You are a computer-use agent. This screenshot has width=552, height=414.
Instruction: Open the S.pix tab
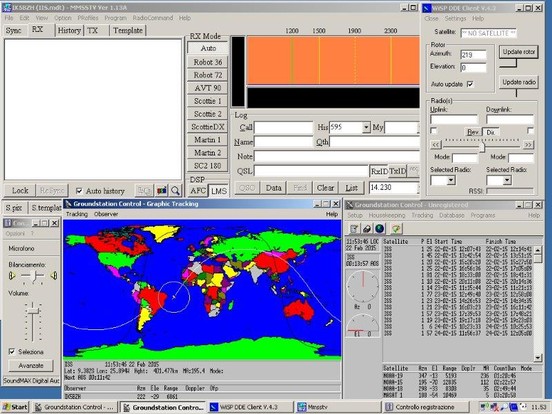[x=14, y=208]
